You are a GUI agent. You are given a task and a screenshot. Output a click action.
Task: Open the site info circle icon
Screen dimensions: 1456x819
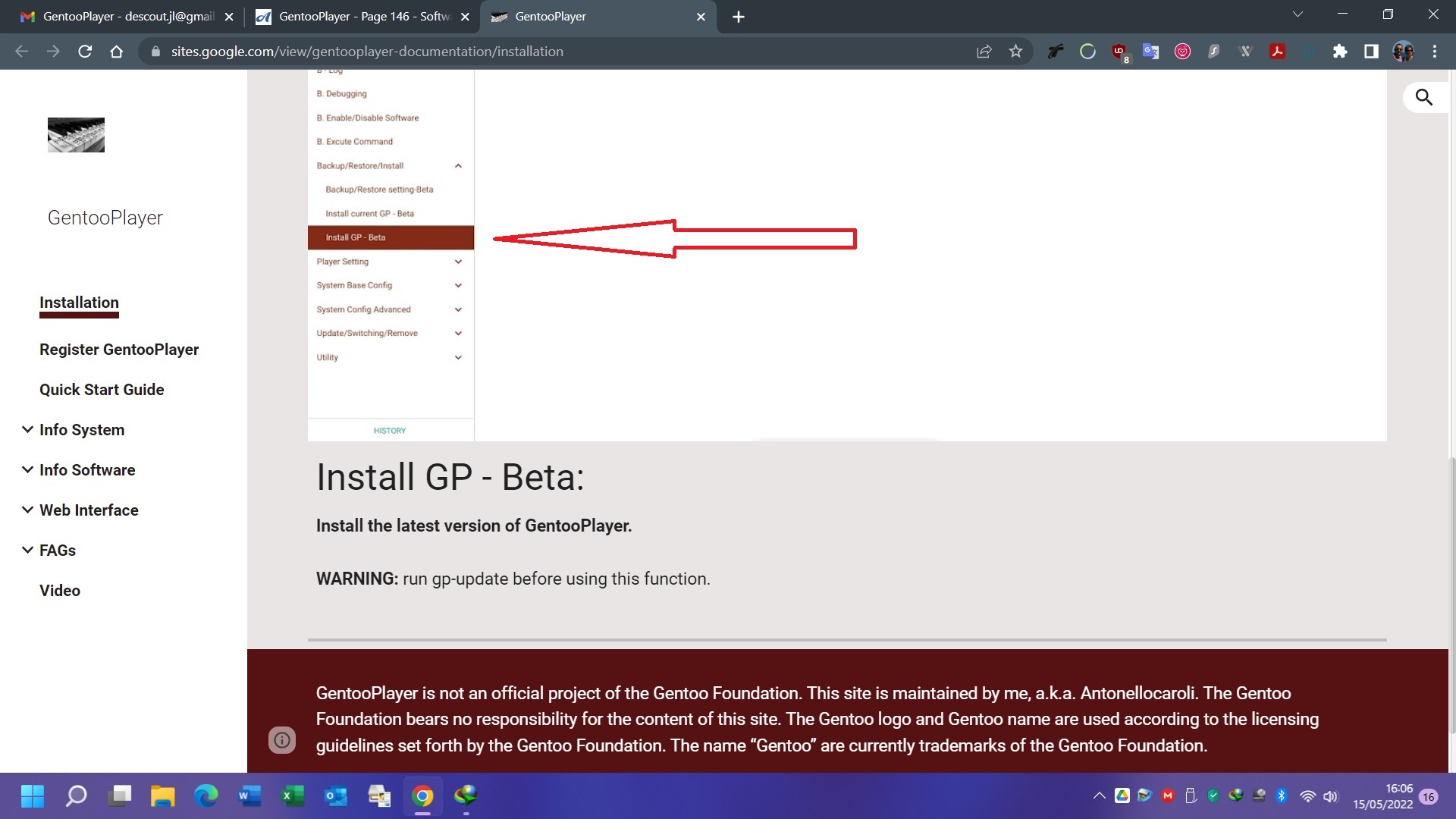(x=282, y=740)
